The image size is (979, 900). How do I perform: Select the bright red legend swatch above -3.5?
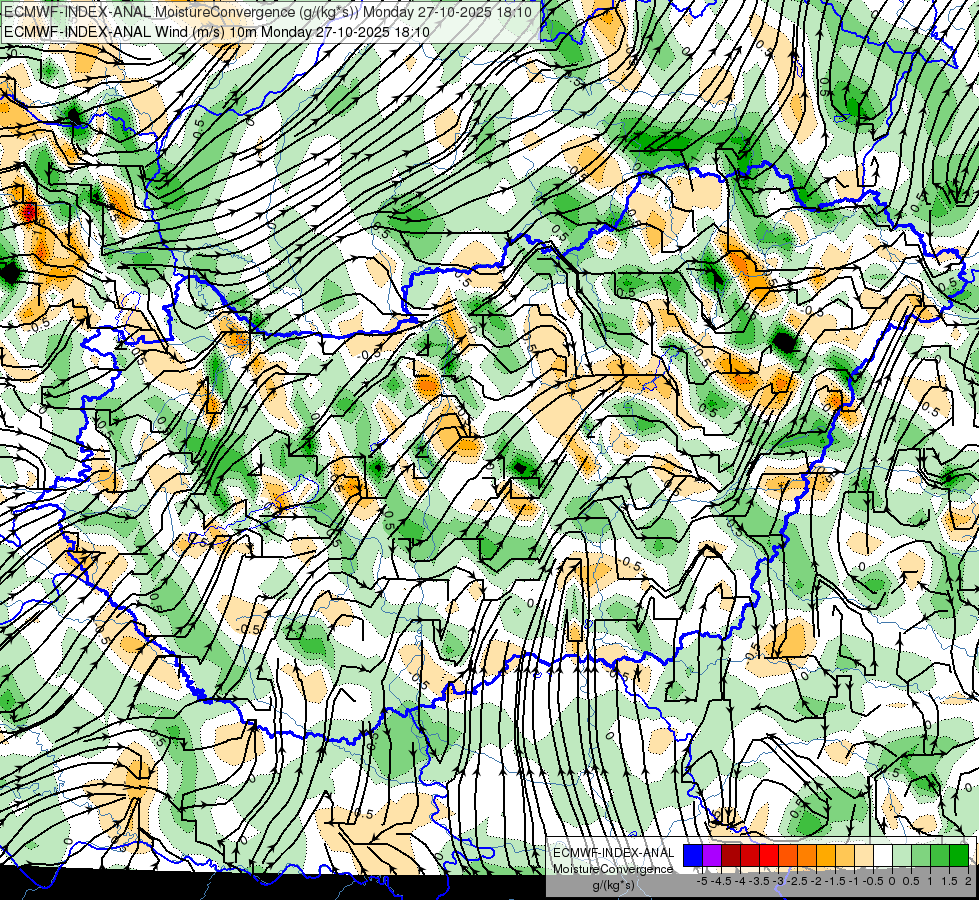pos(769,855)
